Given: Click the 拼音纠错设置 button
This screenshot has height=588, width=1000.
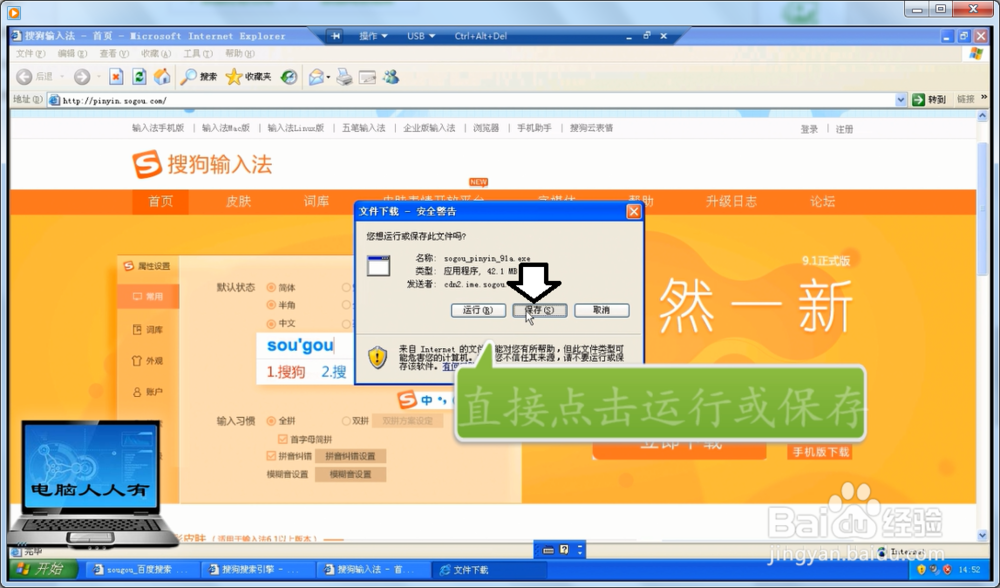Looking at the screenshot, I should 350,456.
